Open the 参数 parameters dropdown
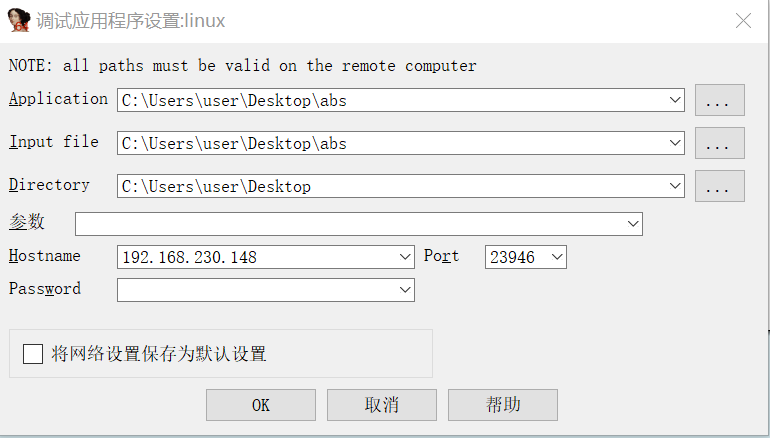Image resolution: width=770 pixels, height=438 pixels. point(632,223)
